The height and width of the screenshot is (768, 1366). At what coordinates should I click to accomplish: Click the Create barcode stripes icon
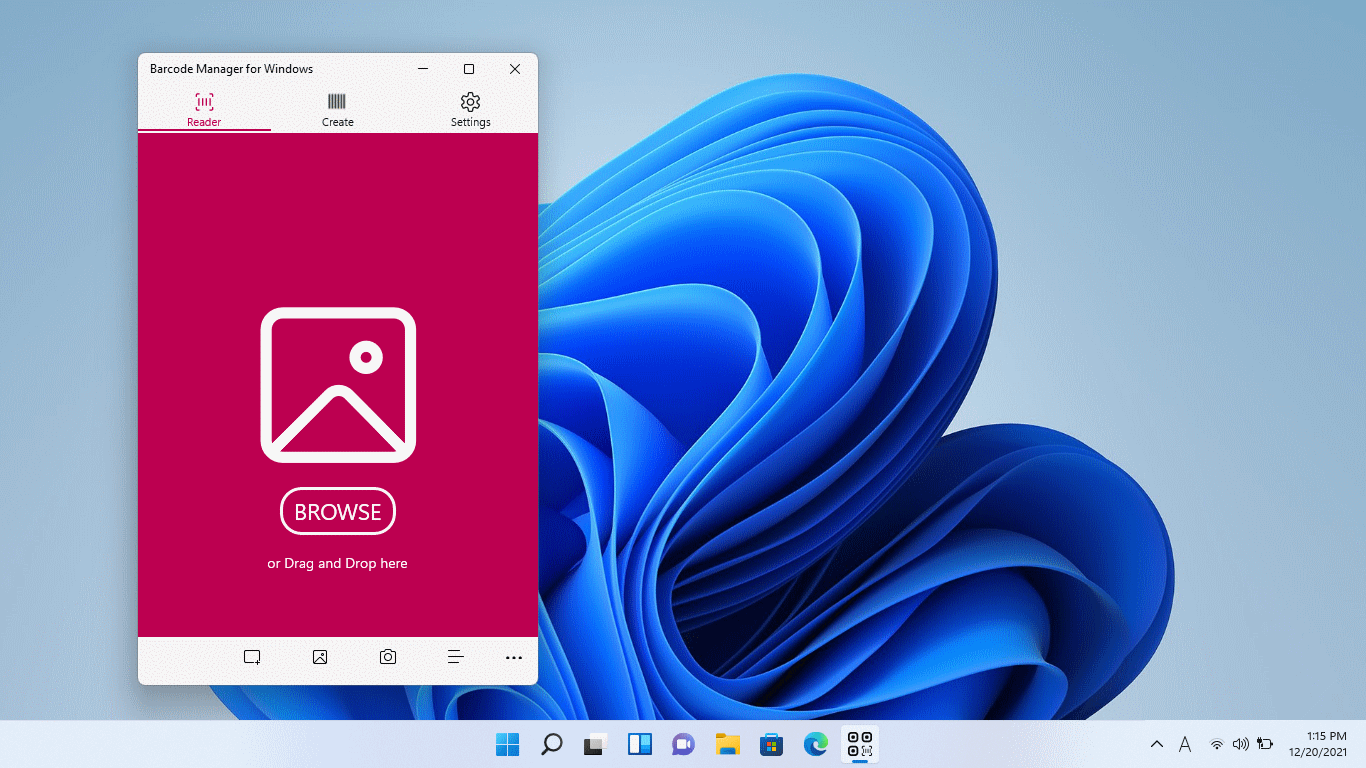tap(337, 102)
